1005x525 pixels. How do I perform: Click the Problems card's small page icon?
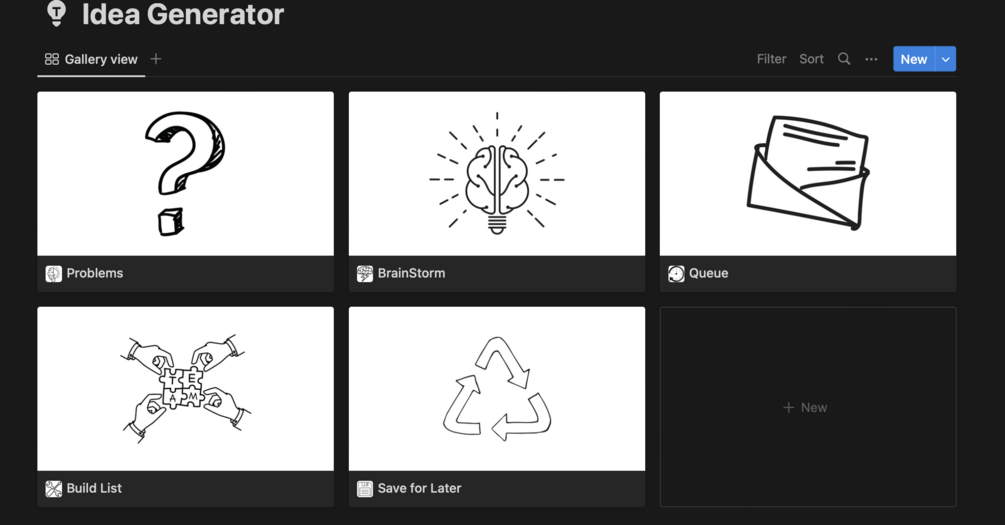coord(54,274)
